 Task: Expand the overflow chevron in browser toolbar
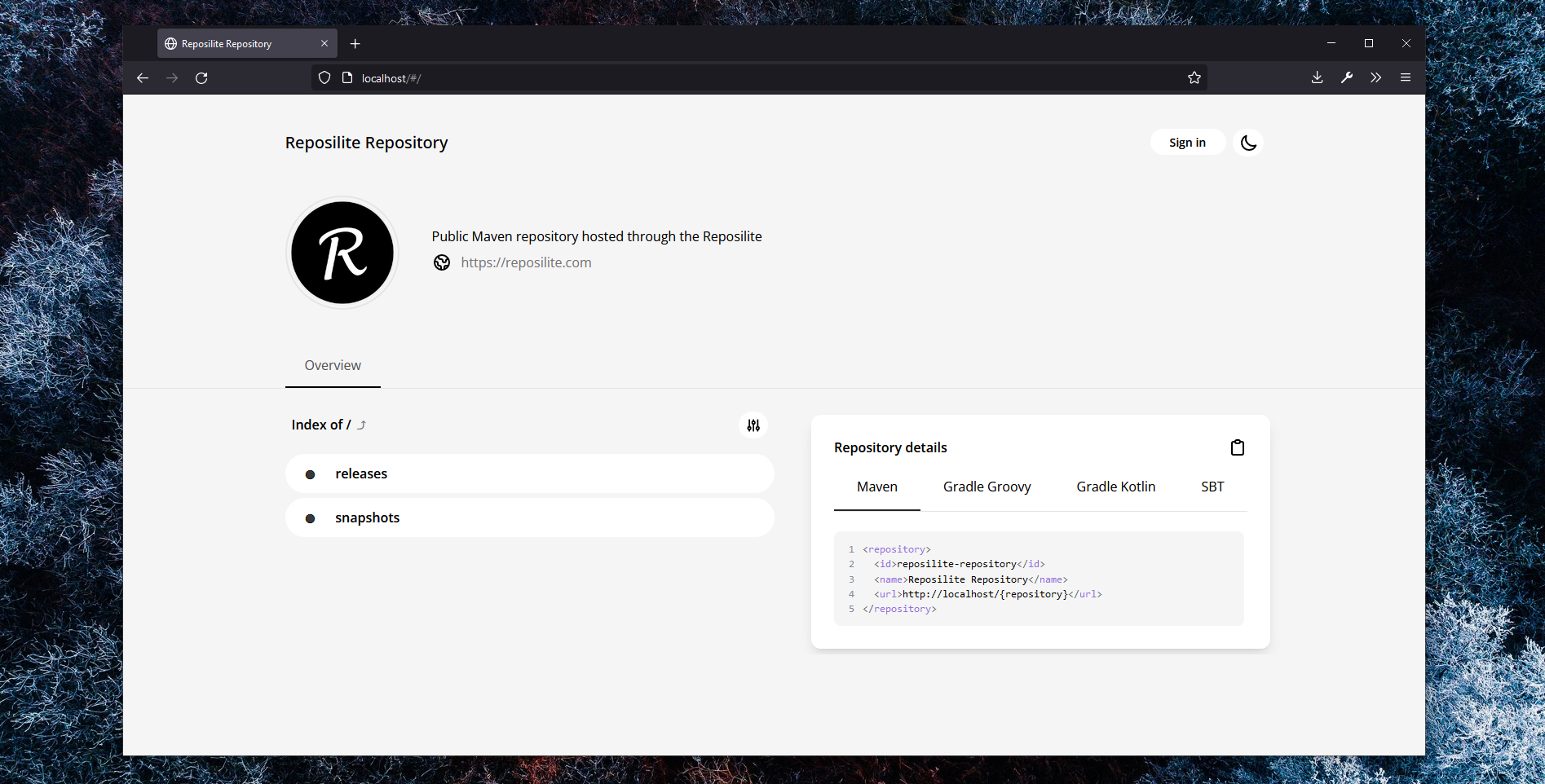pyautogui.click(x=1375, y=77)
